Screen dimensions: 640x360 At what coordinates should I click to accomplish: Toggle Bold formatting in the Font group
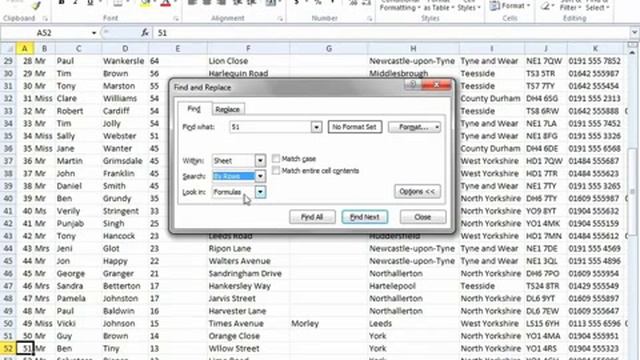61,3
